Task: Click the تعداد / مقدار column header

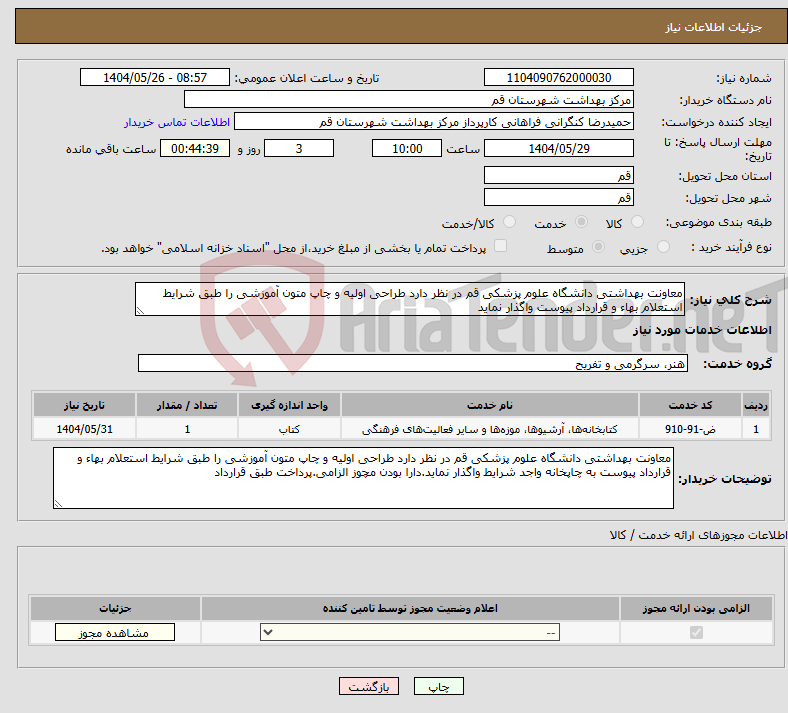Action: point(187,405)
